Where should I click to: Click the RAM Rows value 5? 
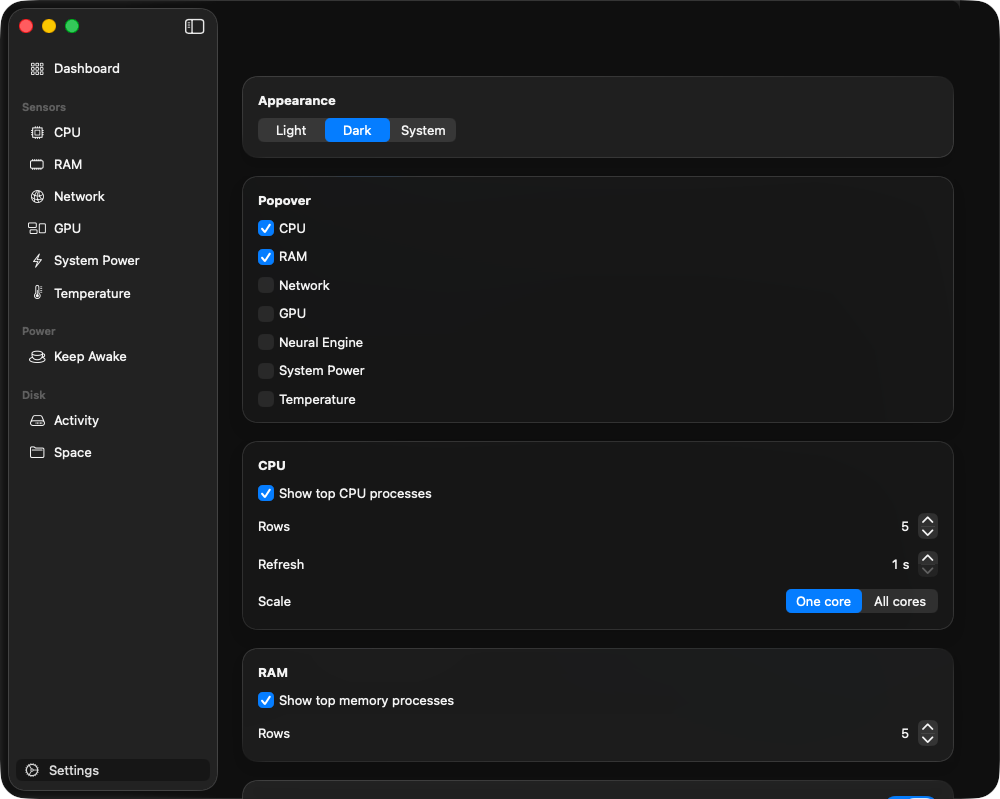tap(904, 733)
